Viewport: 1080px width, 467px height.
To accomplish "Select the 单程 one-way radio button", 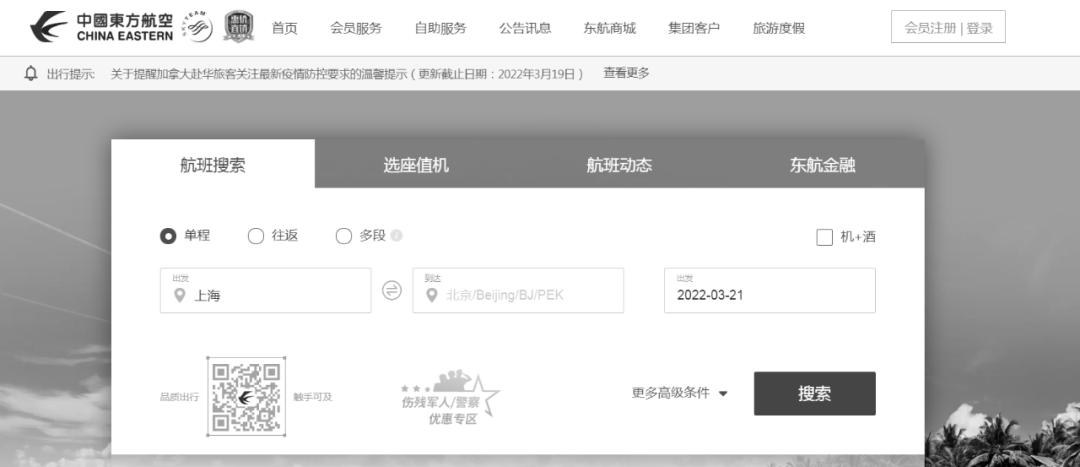I will tap(168, 236).
